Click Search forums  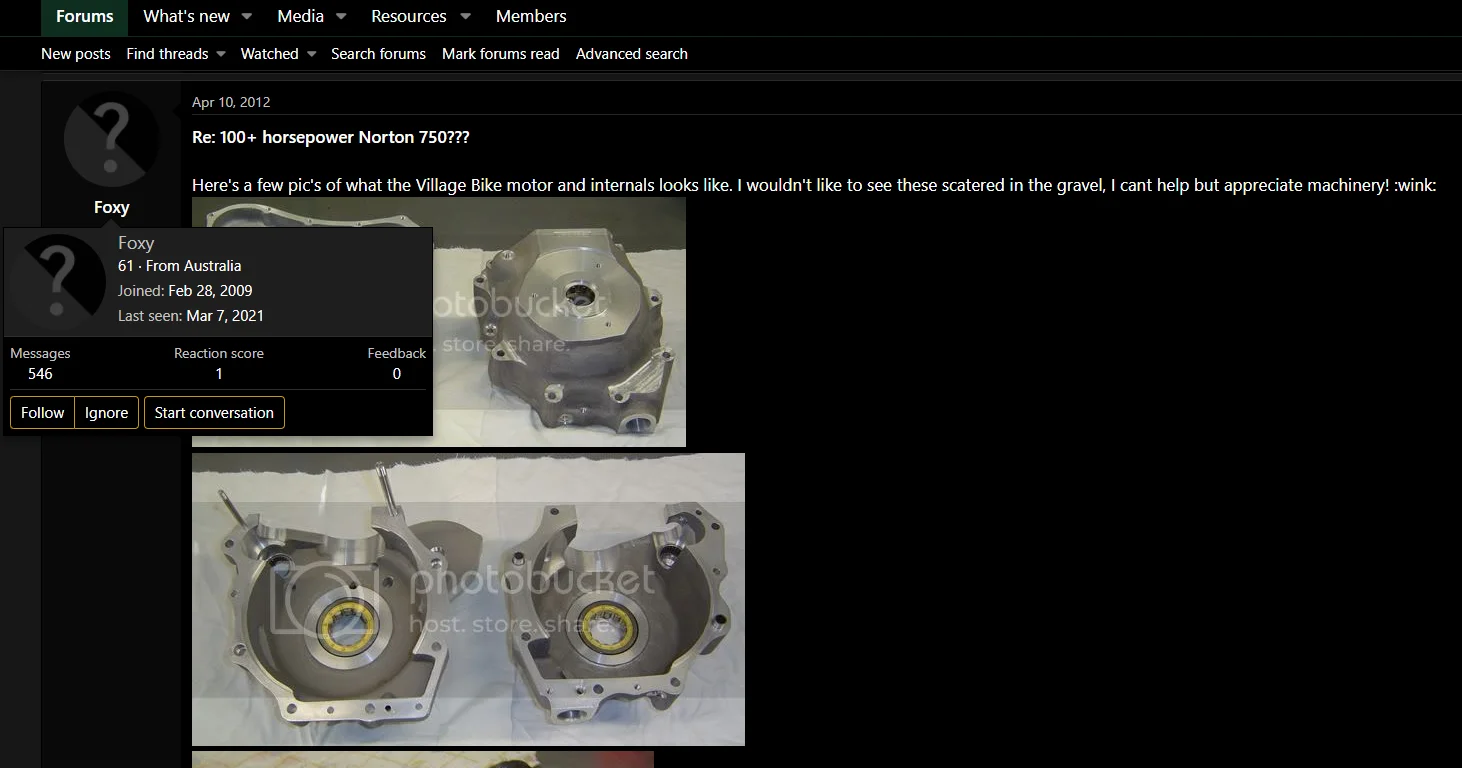point(378,54)
